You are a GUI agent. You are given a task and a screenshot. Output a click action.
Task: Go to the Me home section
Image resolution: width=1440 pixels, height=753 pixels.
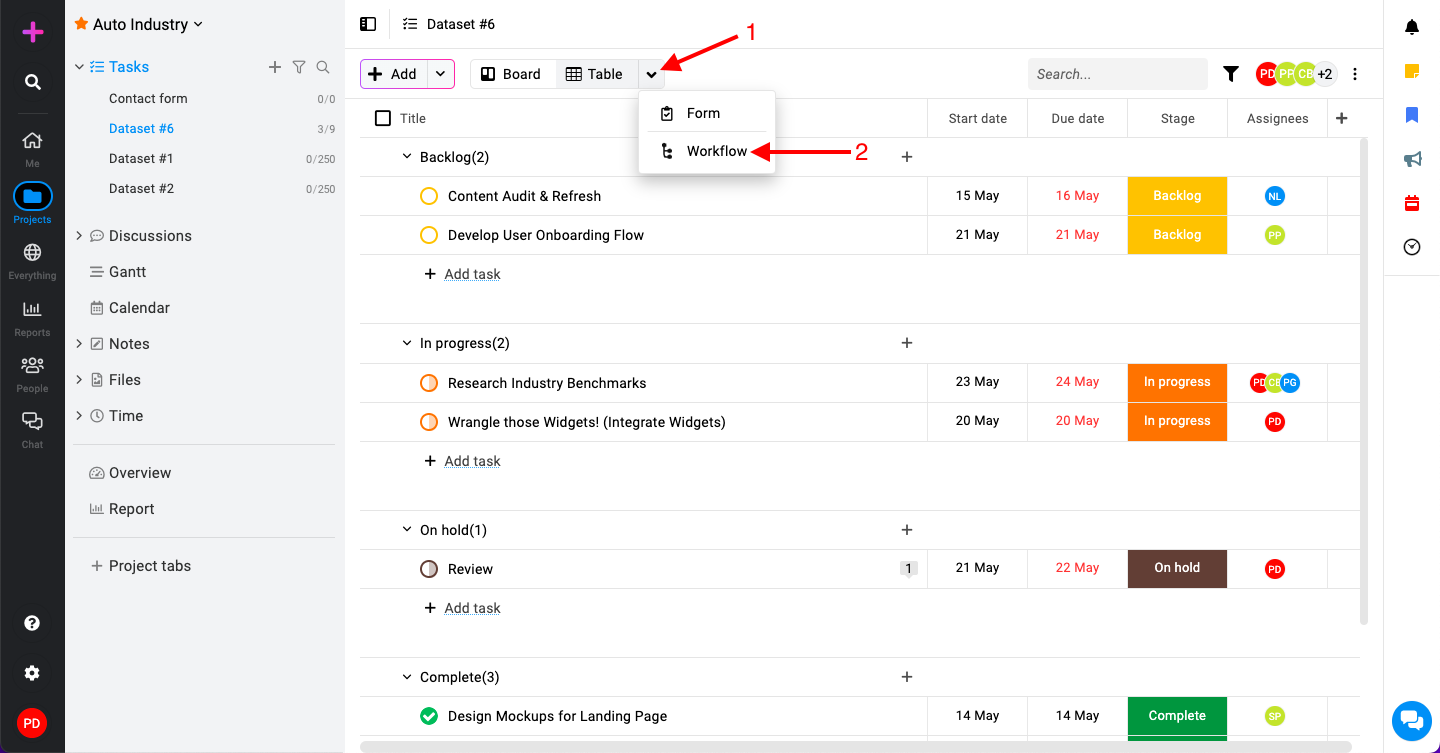(32, 147)
